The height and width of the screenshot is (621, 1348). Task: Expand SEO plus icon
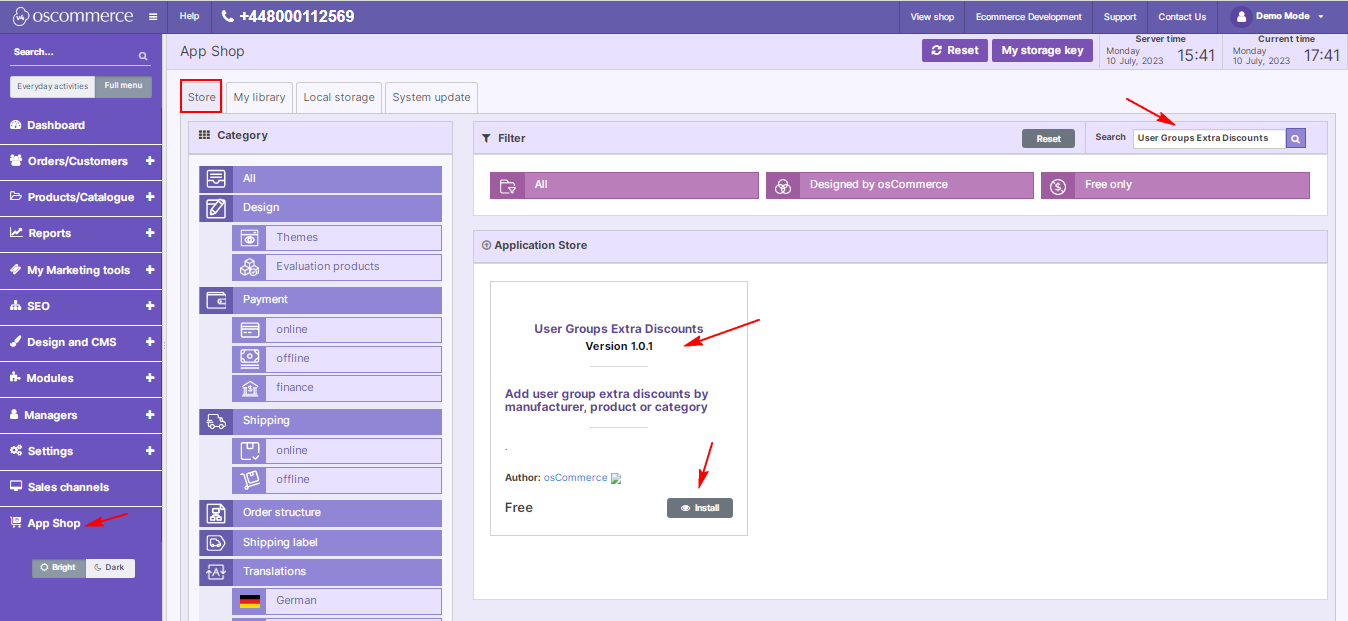150,306
